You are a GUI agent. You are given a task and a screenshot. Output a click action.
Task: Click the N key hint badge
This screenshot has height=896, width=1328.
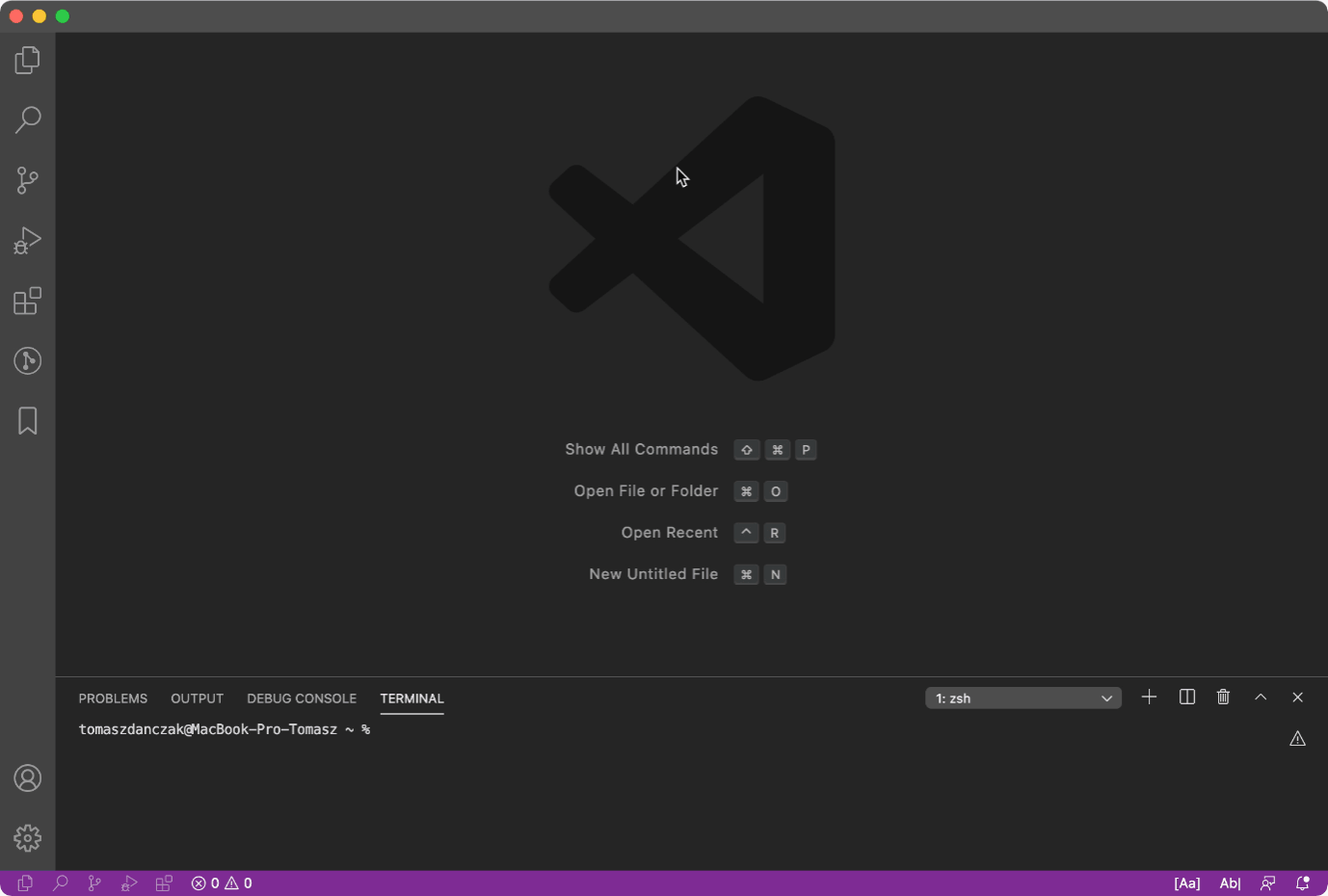tap(775, 574)
